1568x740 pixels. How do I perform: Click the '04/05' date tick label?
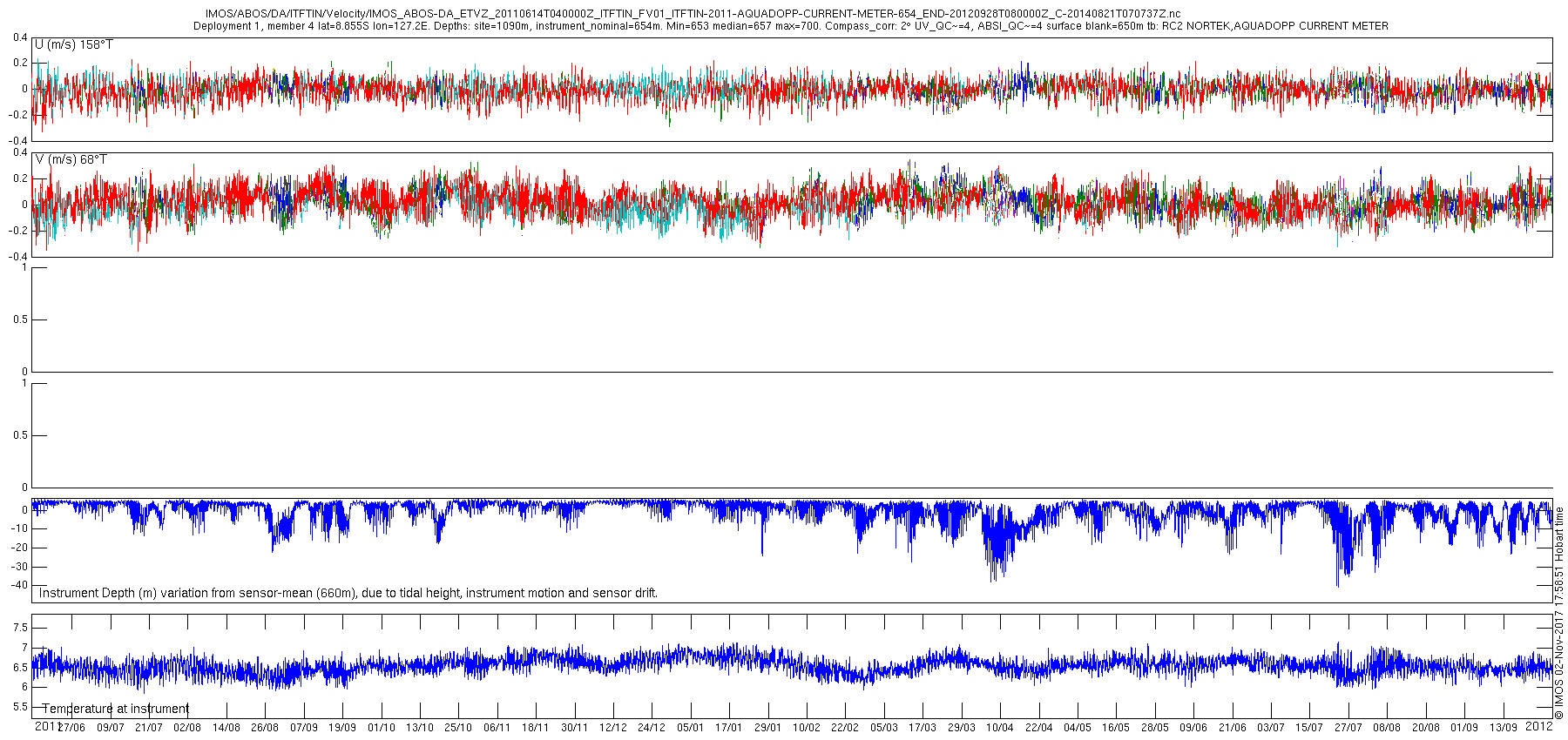coord(1078,728)
